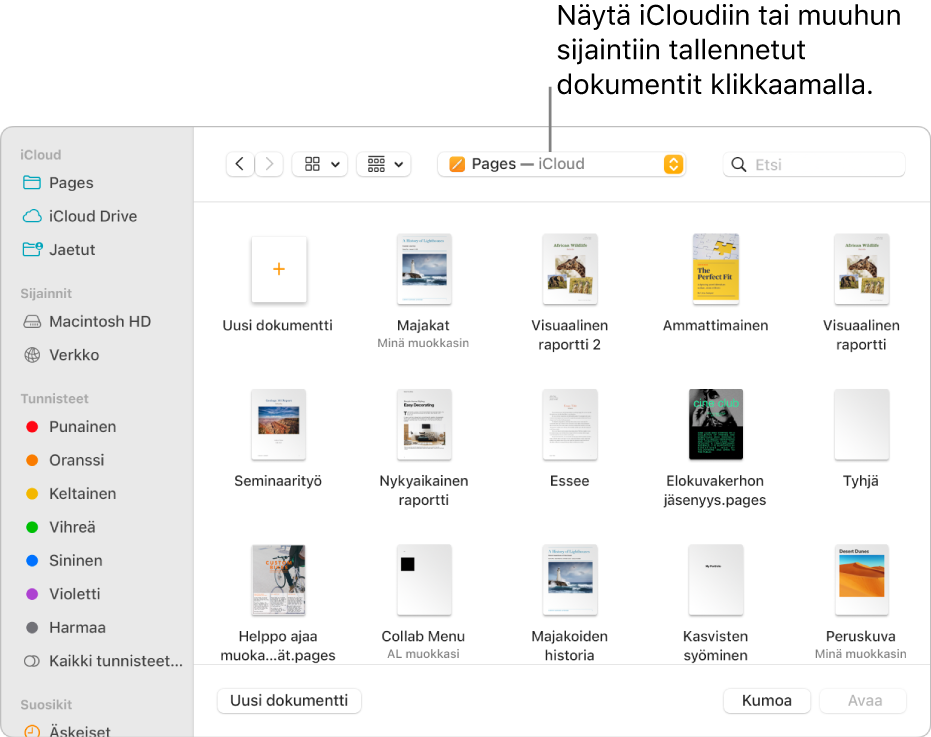This screenshot has width=931, height=737.
Task: Expand the view style chevron
Action: (x=333, y=164)
